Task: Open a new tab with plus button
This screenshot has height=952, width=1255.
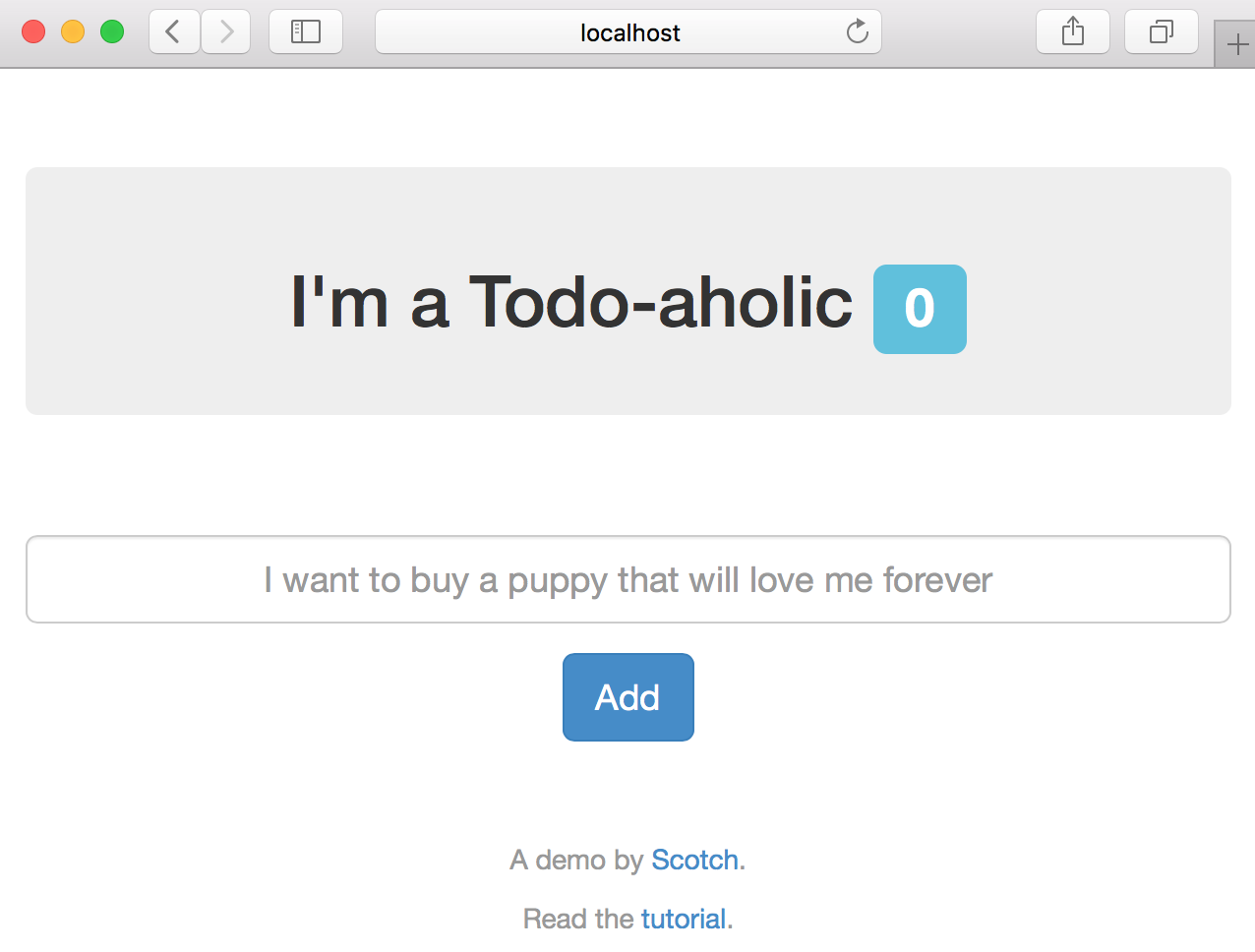Action: pyautogui.click(x=1236, y=44)
